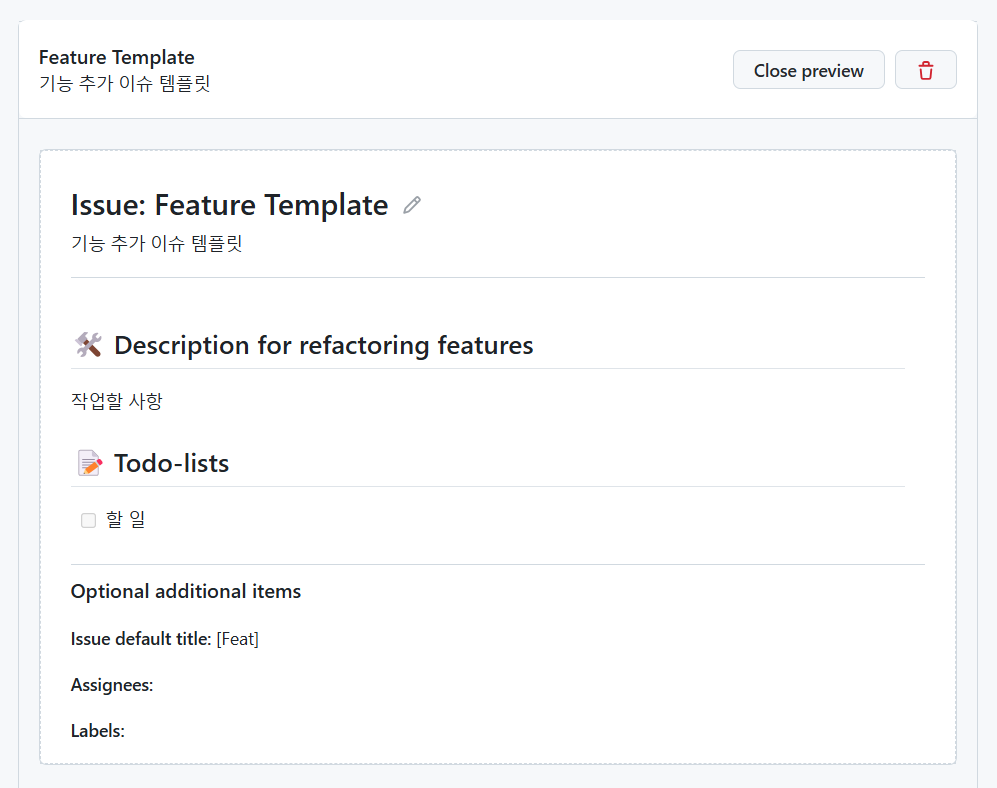Click the memo pencil emoji beside Todo-lists
Image resolution: width=997 pixels, height=788 pixels.
pyautogui.click(x=89, y=463)
